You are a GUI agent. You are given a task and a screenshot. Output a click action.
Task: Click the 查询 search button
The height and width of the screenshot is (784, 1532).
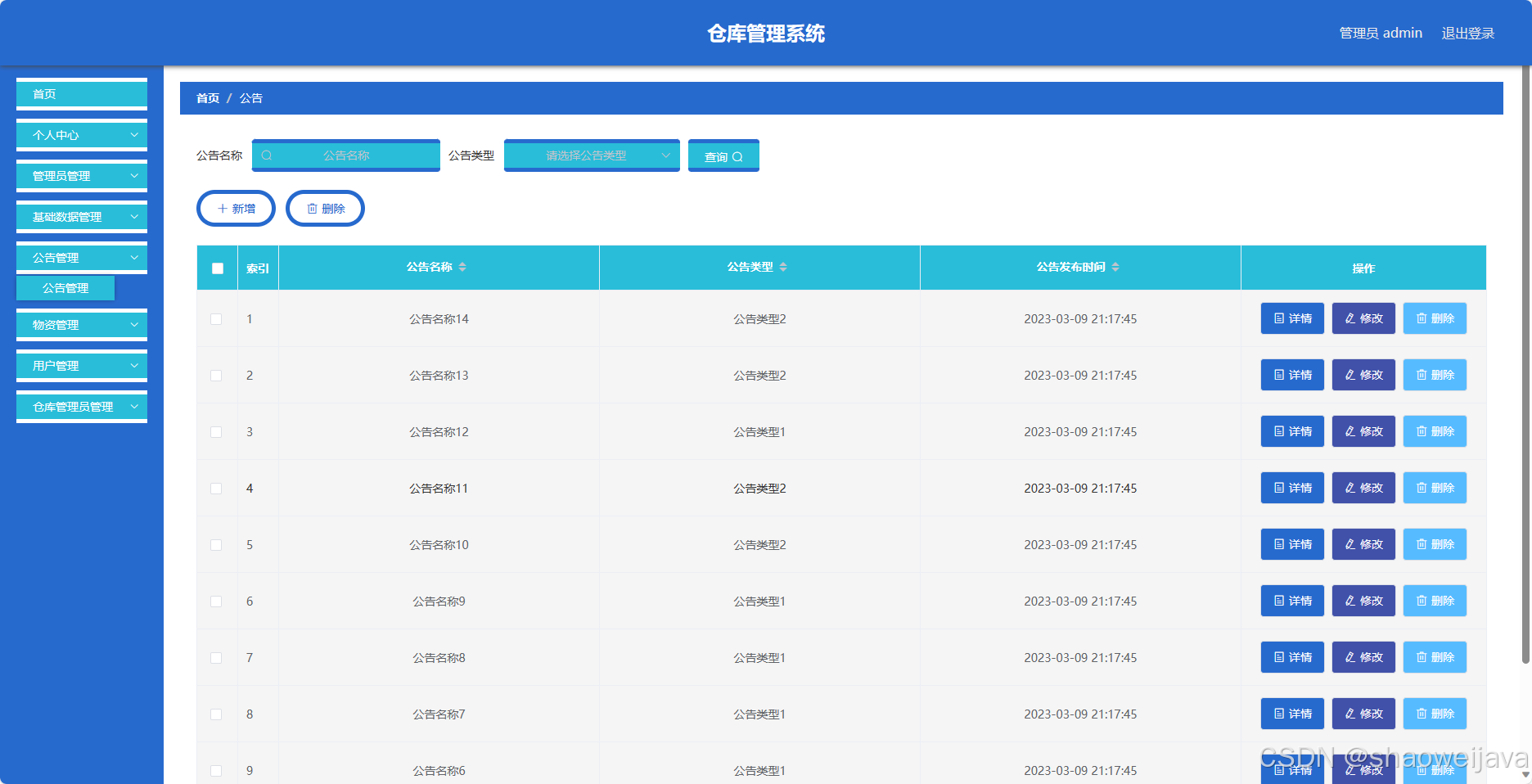723,155
